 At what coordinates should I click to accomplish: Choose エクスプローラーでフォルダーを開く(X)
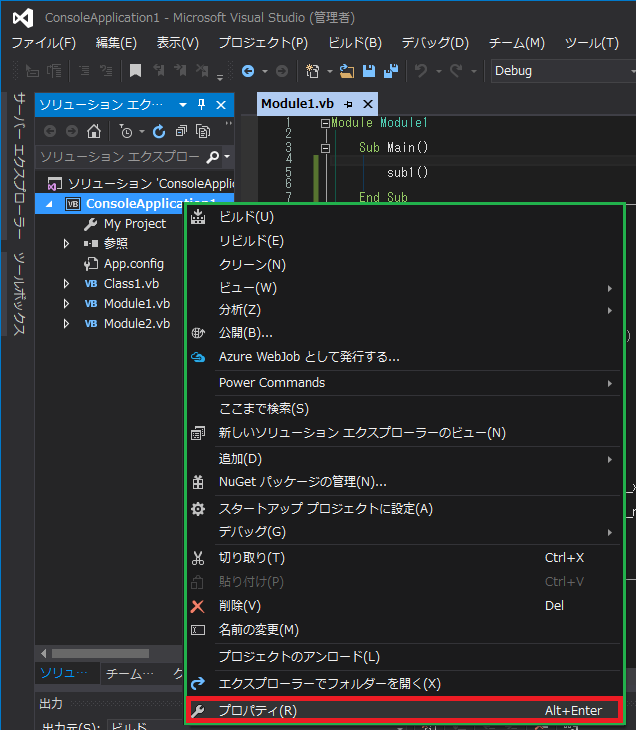tap(405, 683)
